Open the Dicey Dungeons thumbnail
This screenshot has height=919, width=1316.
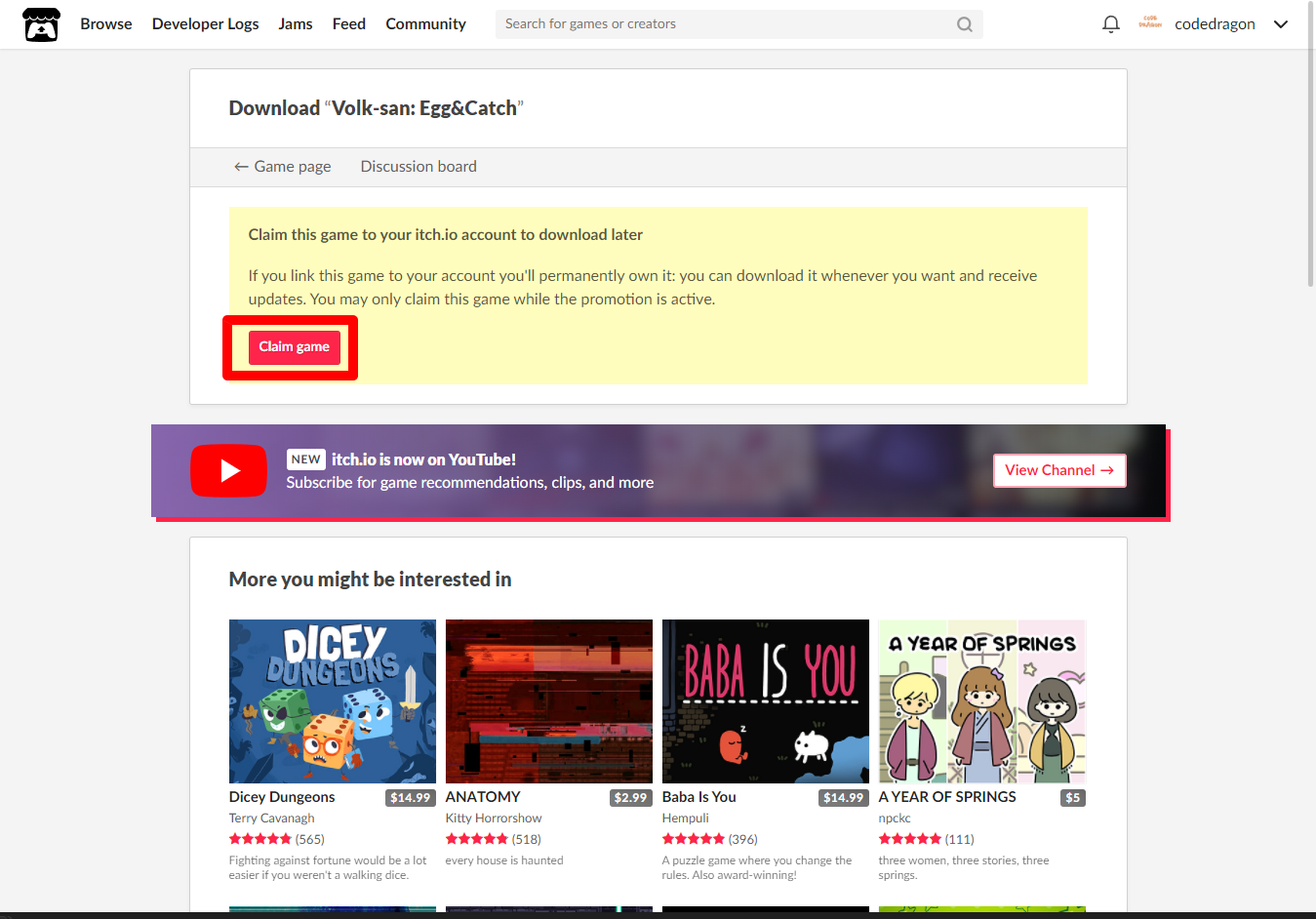[x=333, y=701]
